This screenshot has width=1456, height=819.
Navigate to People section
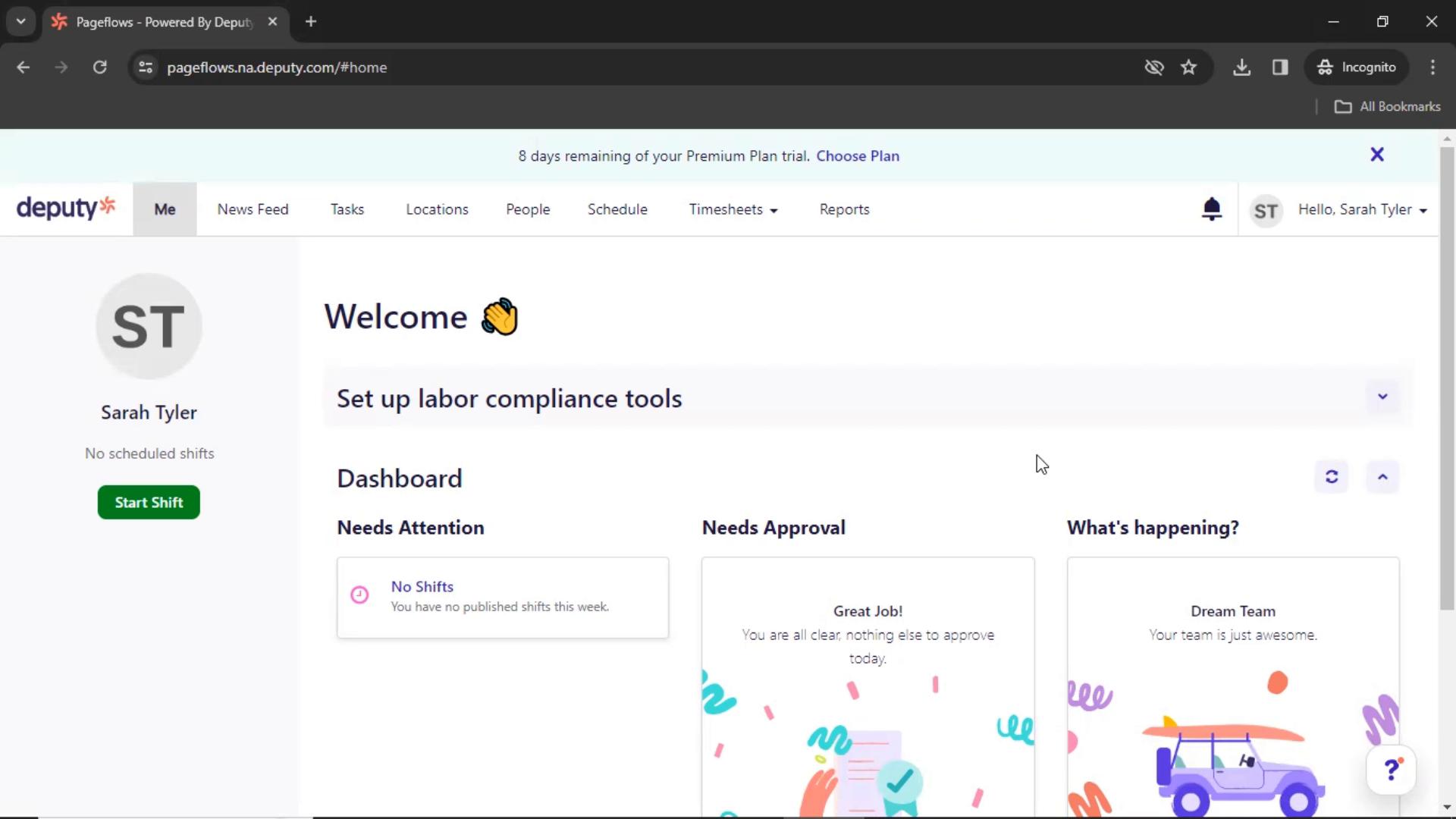tap(528, 209)
